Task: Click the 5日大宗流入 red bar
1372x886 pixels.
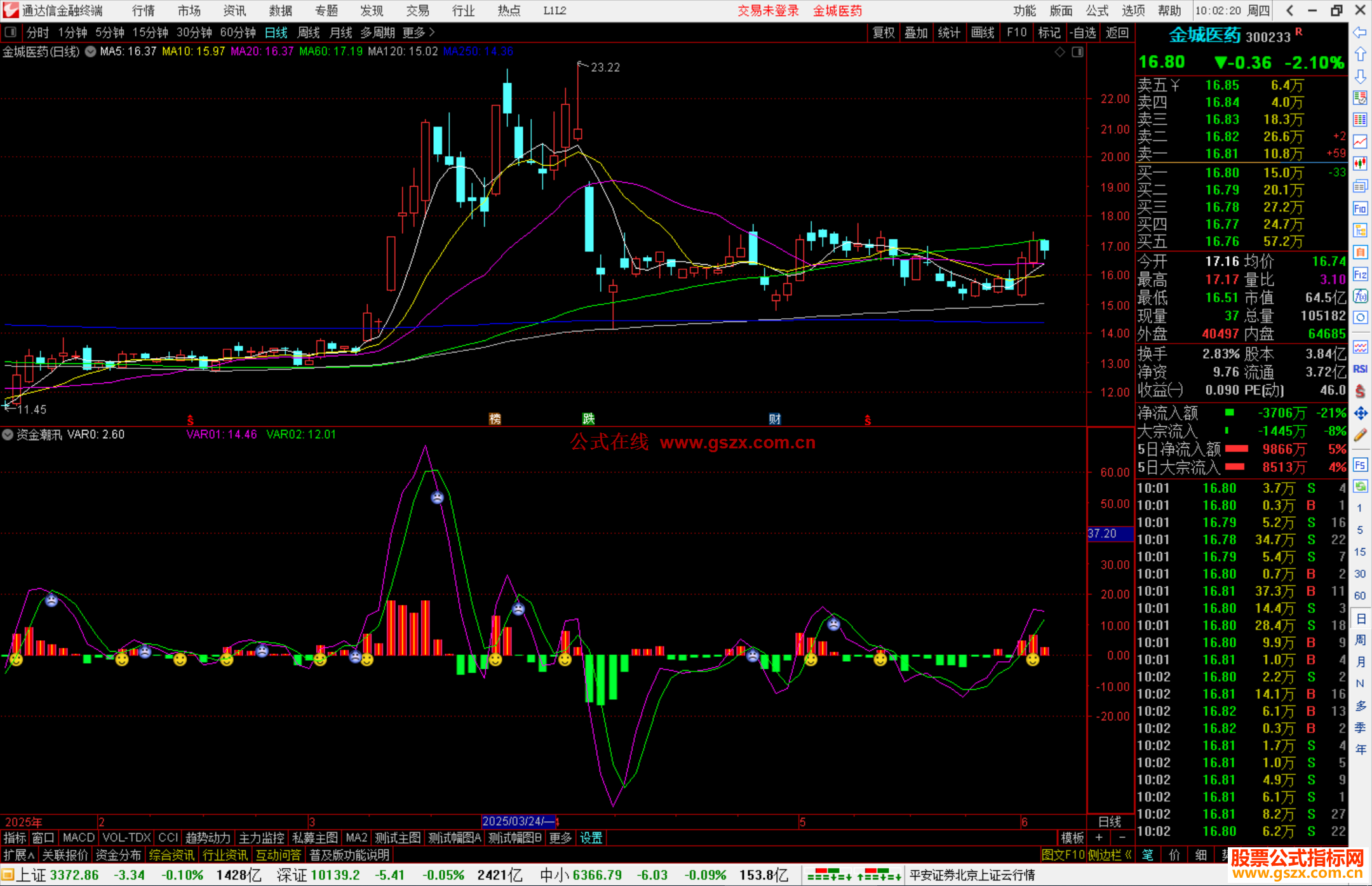Action: (x=1235, y=466)
